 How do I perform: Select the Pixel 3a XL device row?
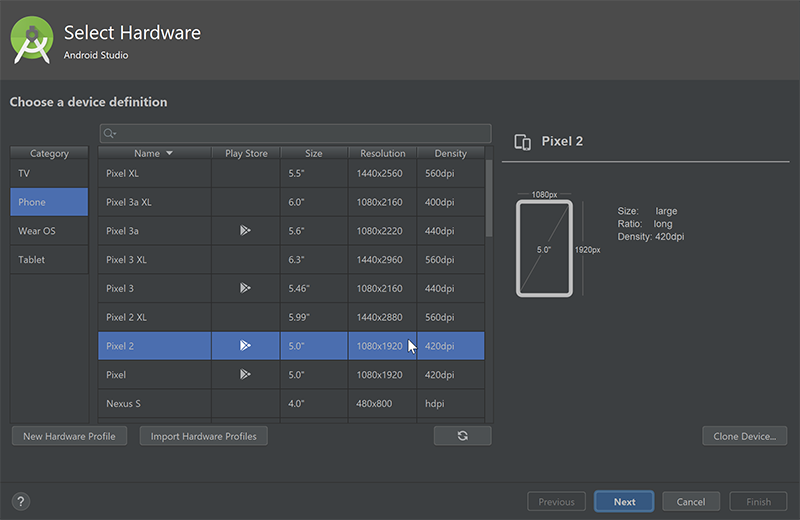pyautogui.click(x=291, y=202)
